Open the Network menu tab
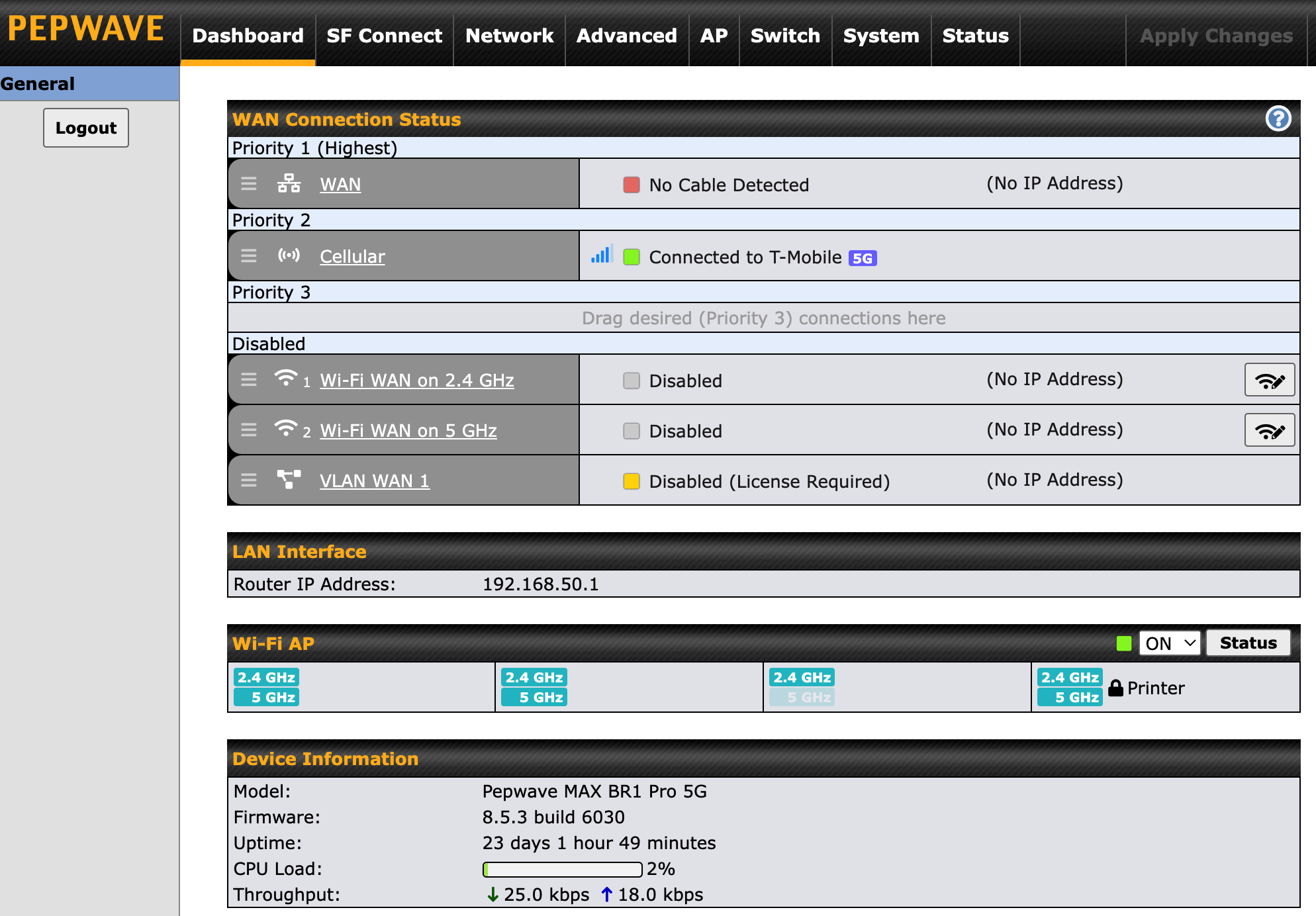Viewport: 1316px width, 916px height. pyautogui.click(x=509, y=36)
